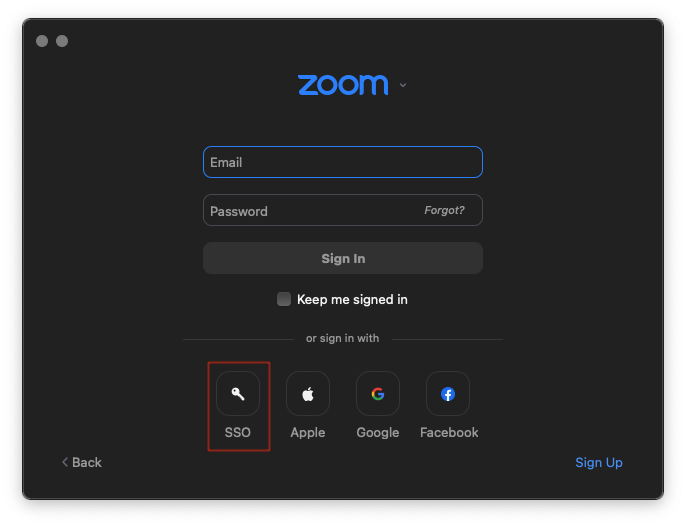Screen dimensions: 686x526
Task: Click the Back arrow chevron icon
Action: [x=65, y=462]
